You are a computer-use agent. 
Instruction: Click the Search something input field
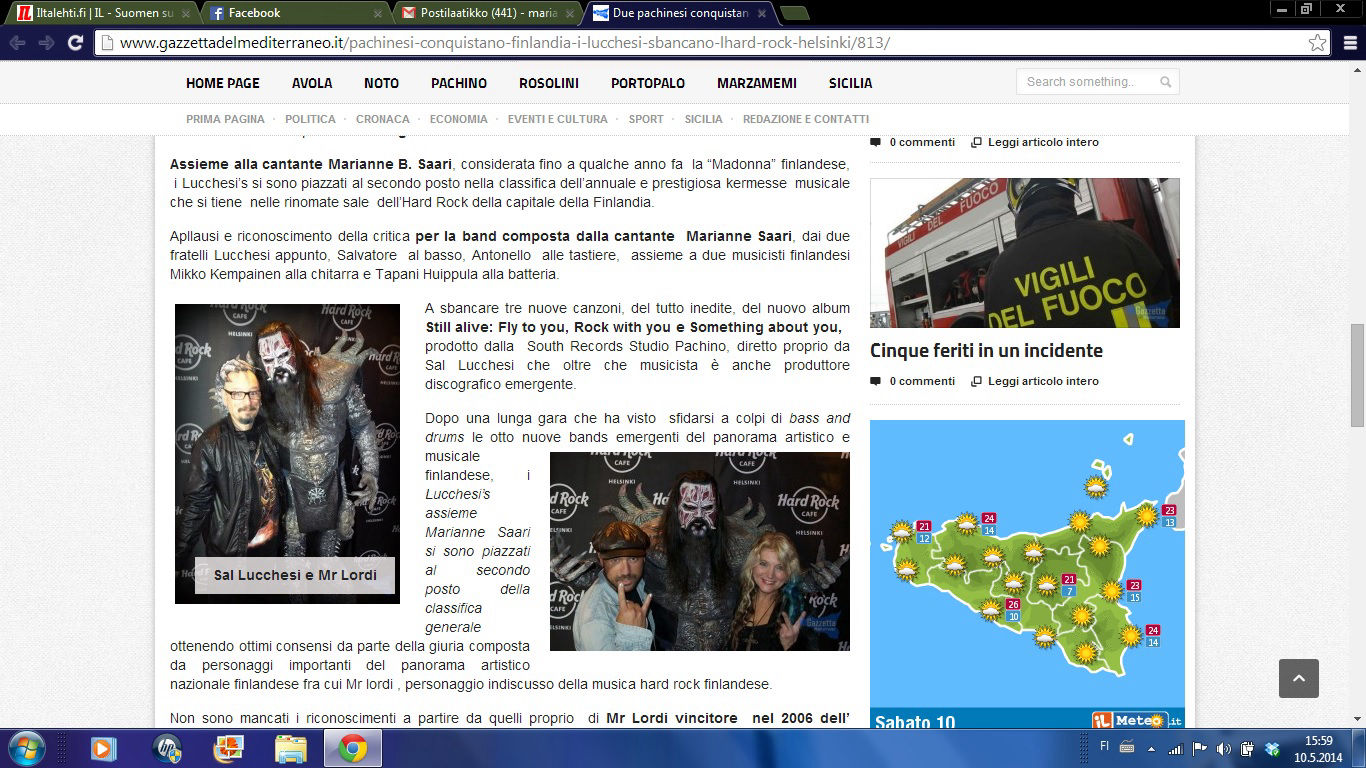click(1085, 82)
